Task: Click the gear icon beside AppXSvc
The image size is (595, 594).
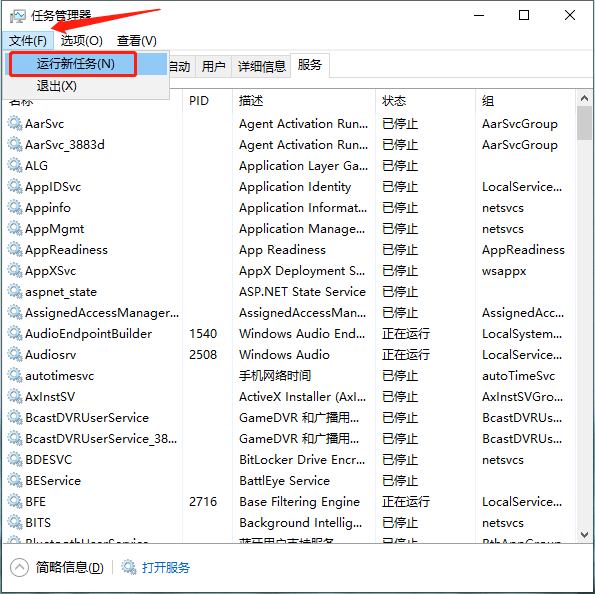Action: coord(15,270)
